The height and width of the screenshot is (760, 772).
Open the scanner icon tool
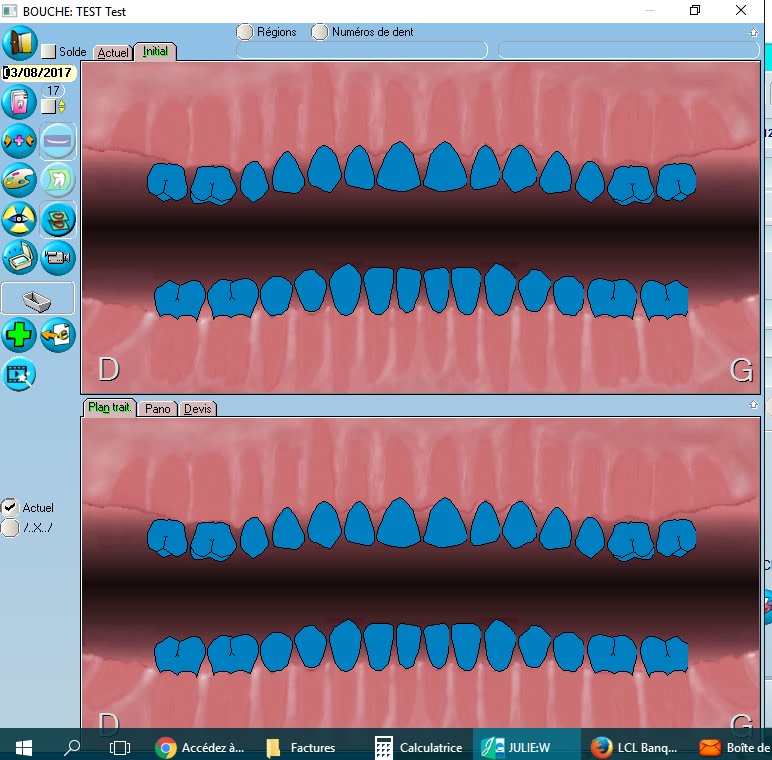coord(19,257)
